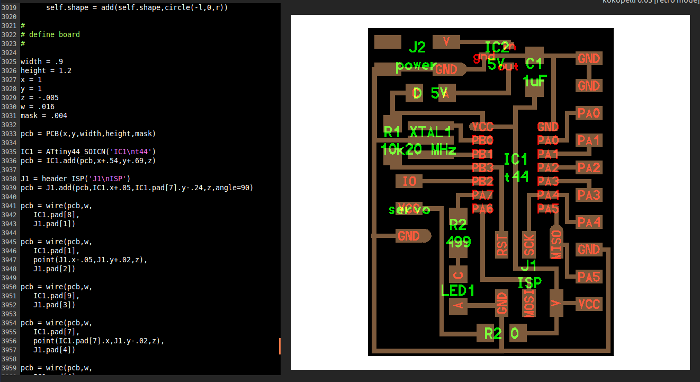This screenshot has width=700, height=382.
Task: Click the LED1 component label
Action: (x=457, y=291)
